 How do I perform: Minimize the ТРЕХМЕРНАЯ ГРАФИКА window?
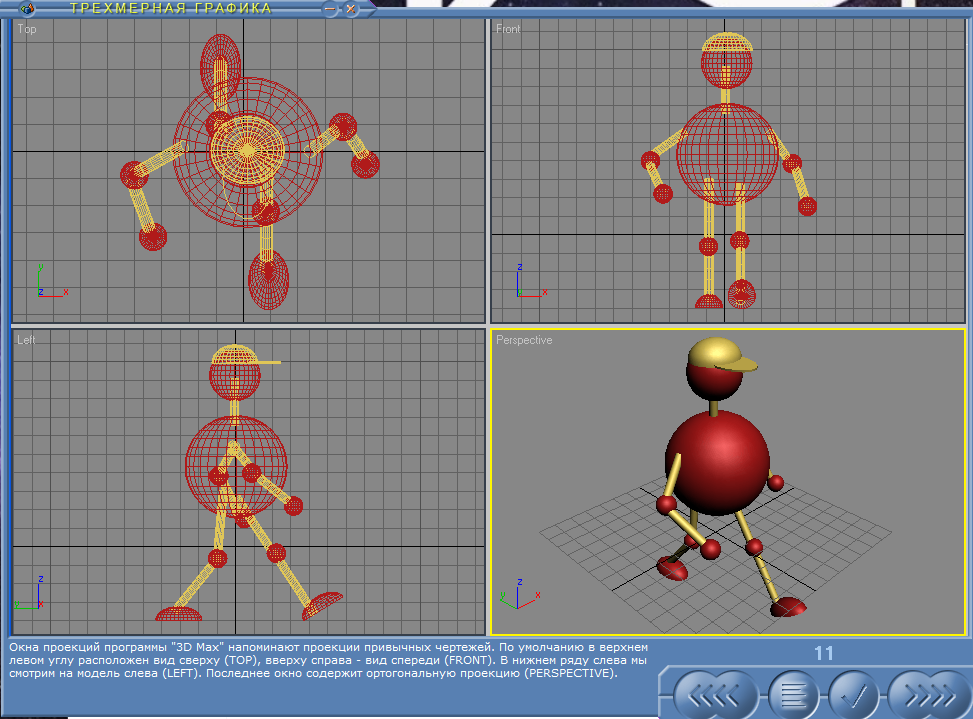tap(330, 9)
